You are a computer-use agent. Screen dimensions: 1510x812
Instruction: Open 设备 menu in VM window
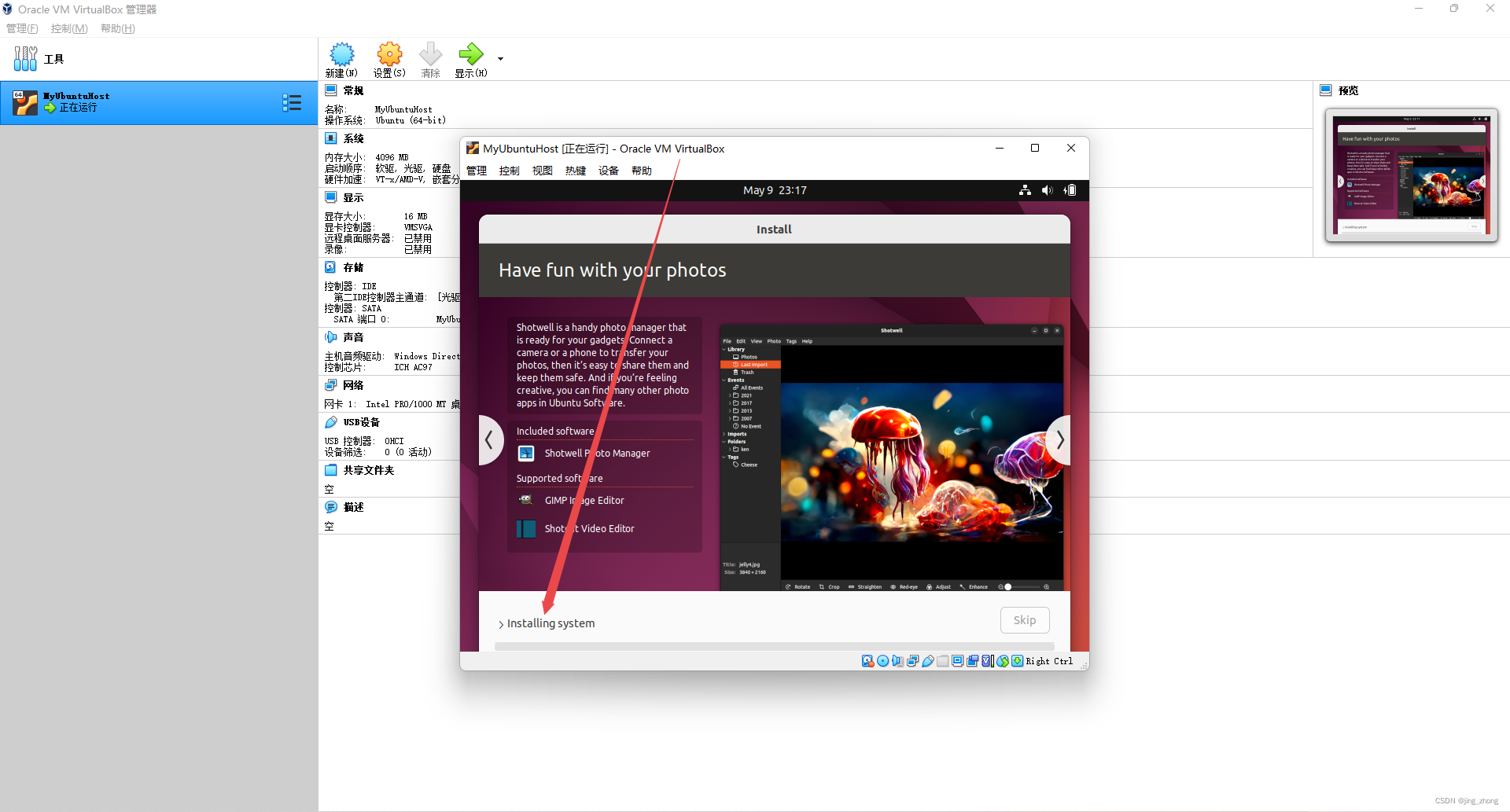click(x=609, y=171)
